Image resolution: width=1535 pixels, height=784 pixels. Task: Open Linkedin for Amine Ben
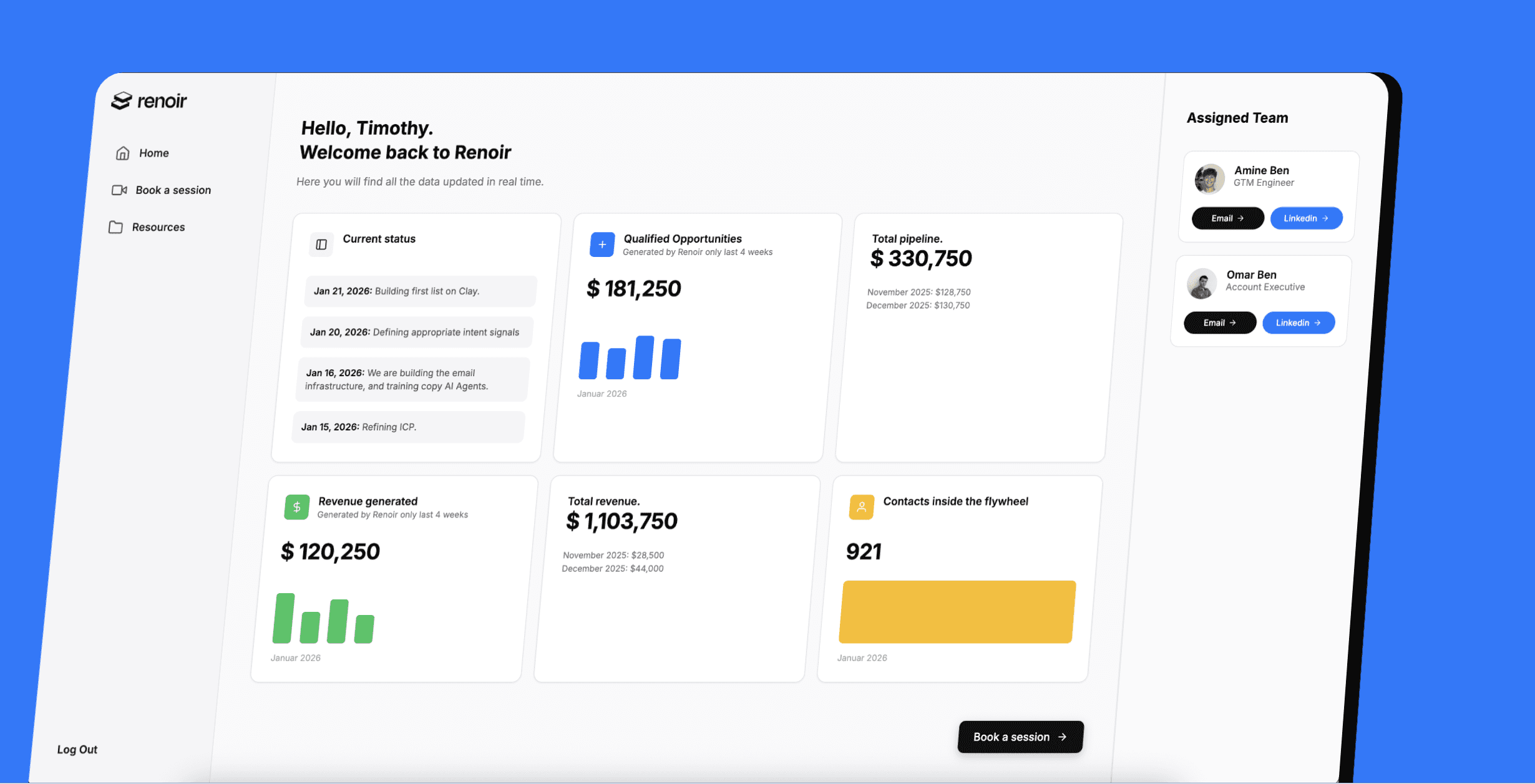1306,218
